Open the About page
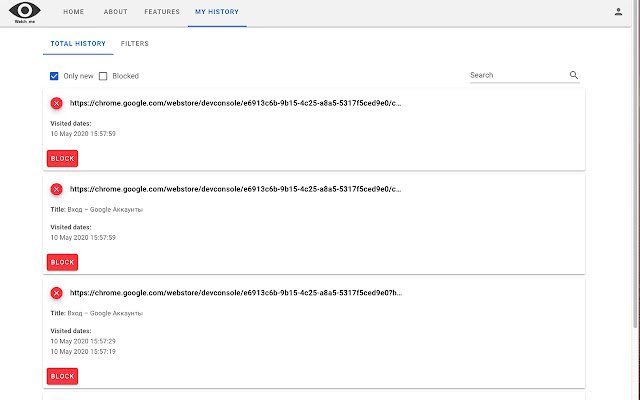 116,12
